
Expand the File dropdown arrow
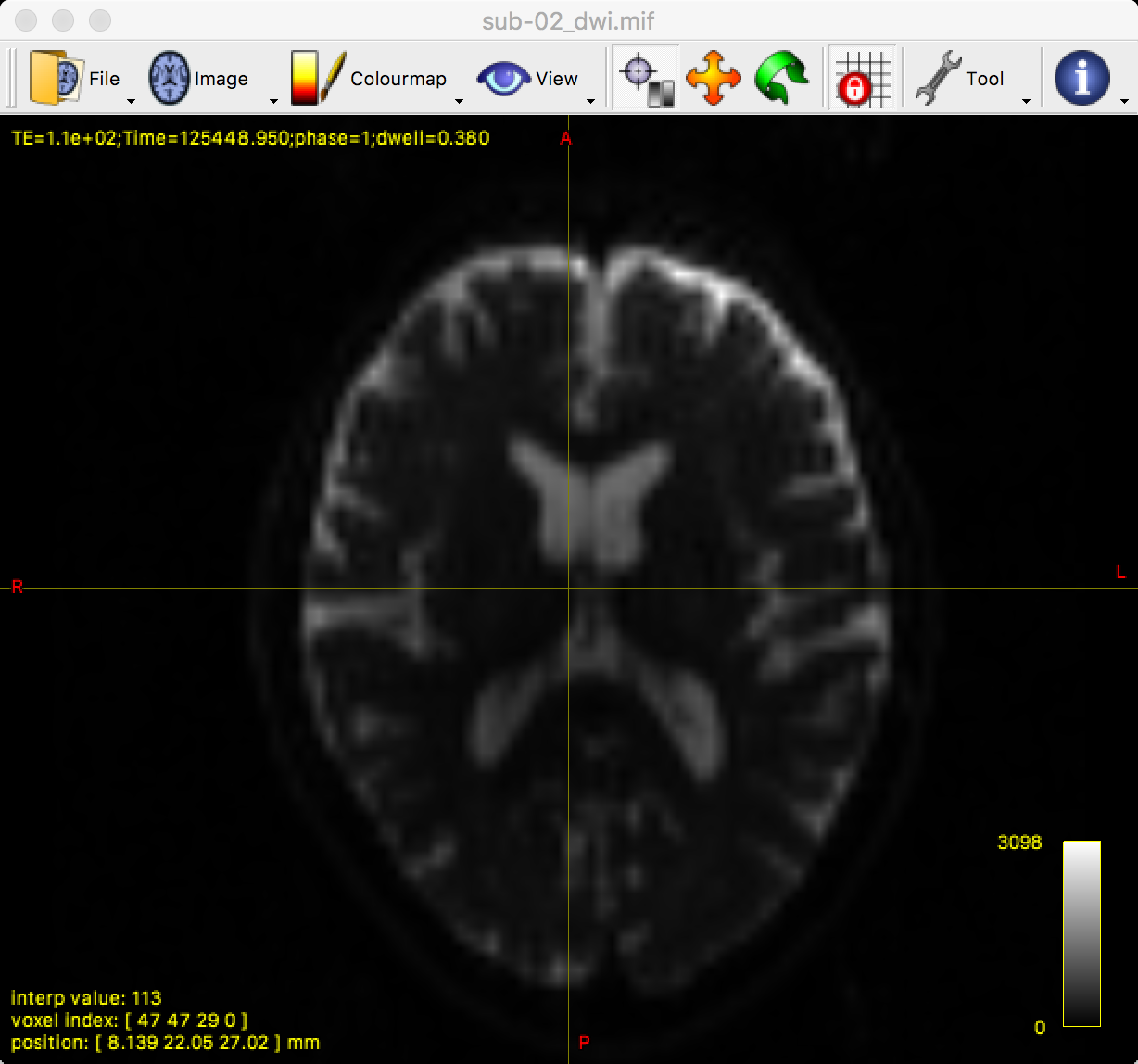131,101
